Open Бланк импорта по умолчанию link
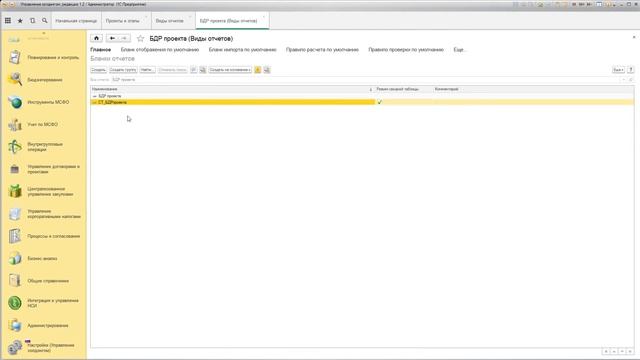Screen dimensions: 640x360 [242, 50]
